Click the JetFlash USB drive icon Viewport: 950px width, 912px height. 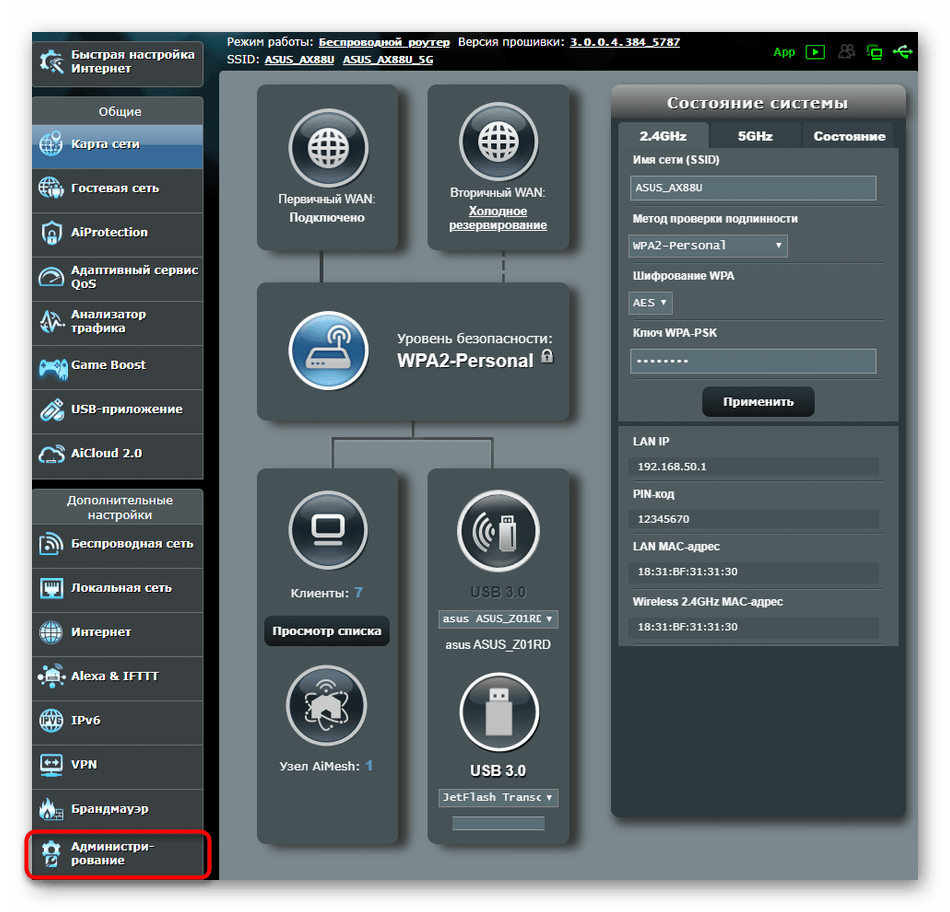click(499, 712)
